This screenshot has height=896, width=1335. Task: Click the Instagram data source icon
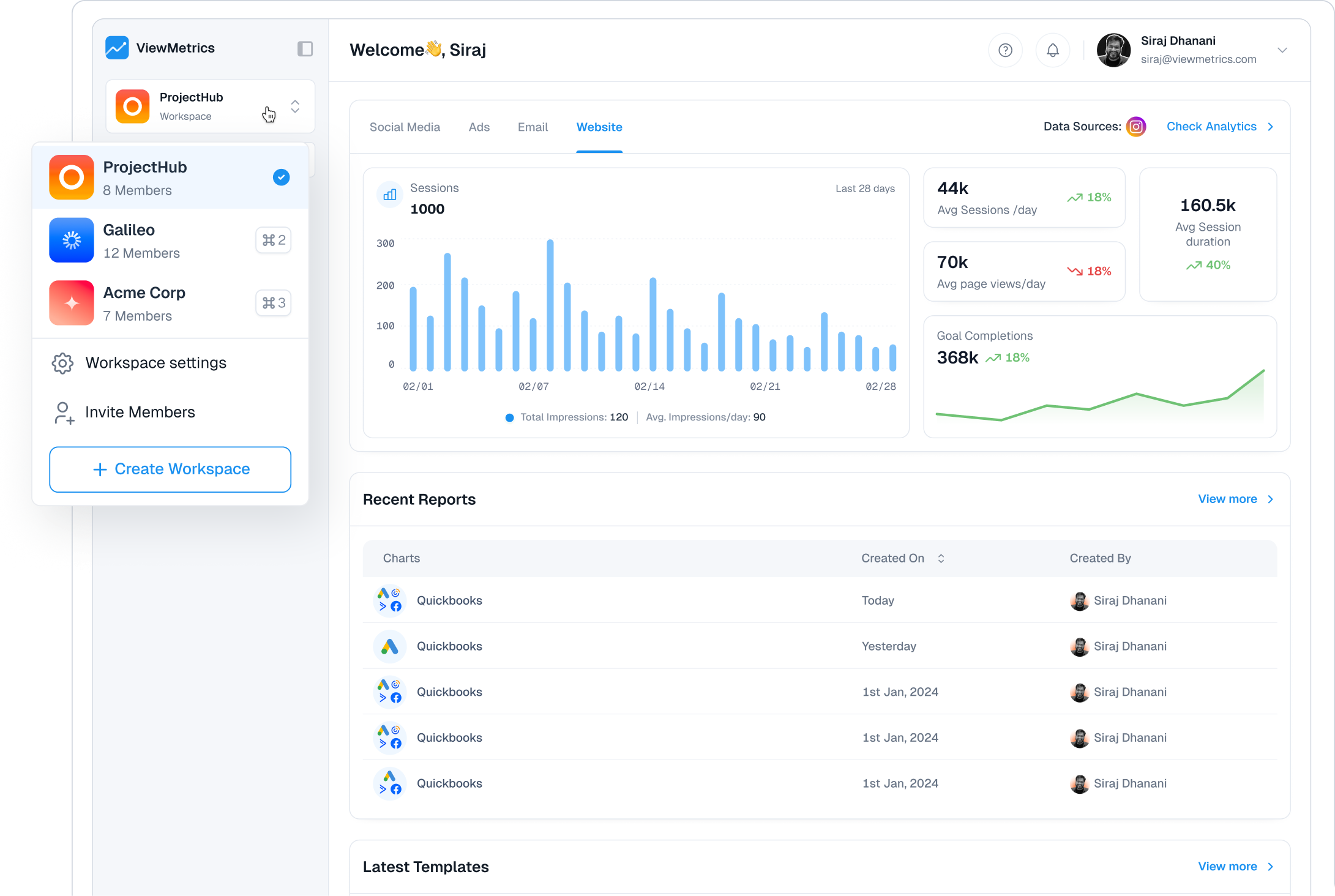pos(1136,127)
